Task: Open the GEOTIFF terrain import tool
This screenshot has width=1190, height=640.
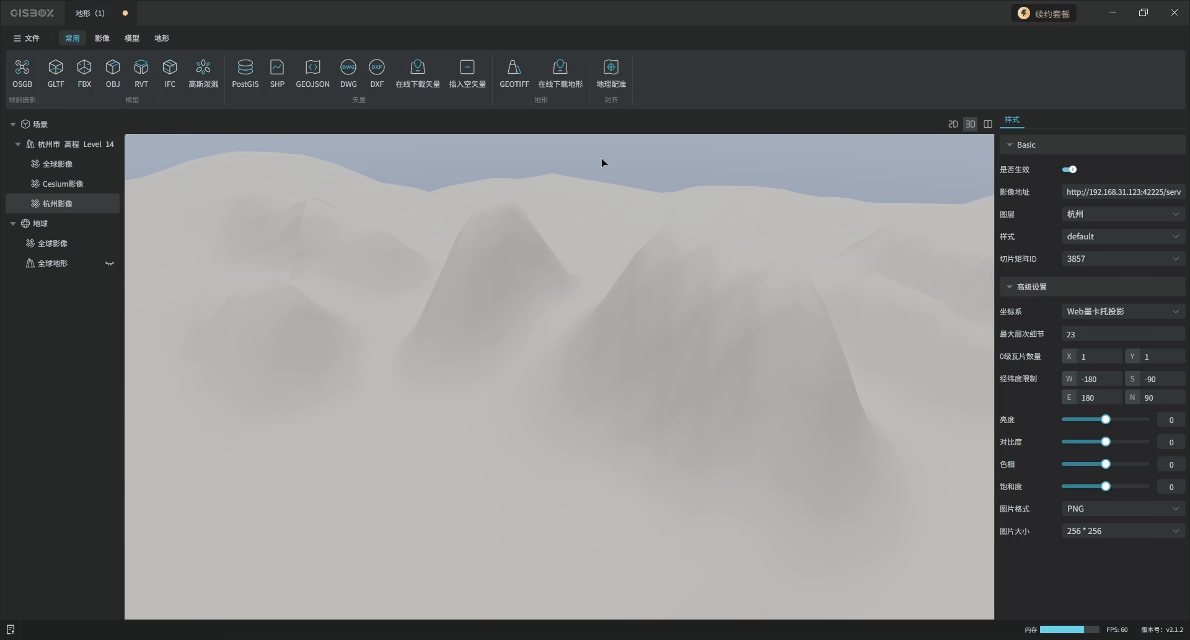Action: point(514,68)
